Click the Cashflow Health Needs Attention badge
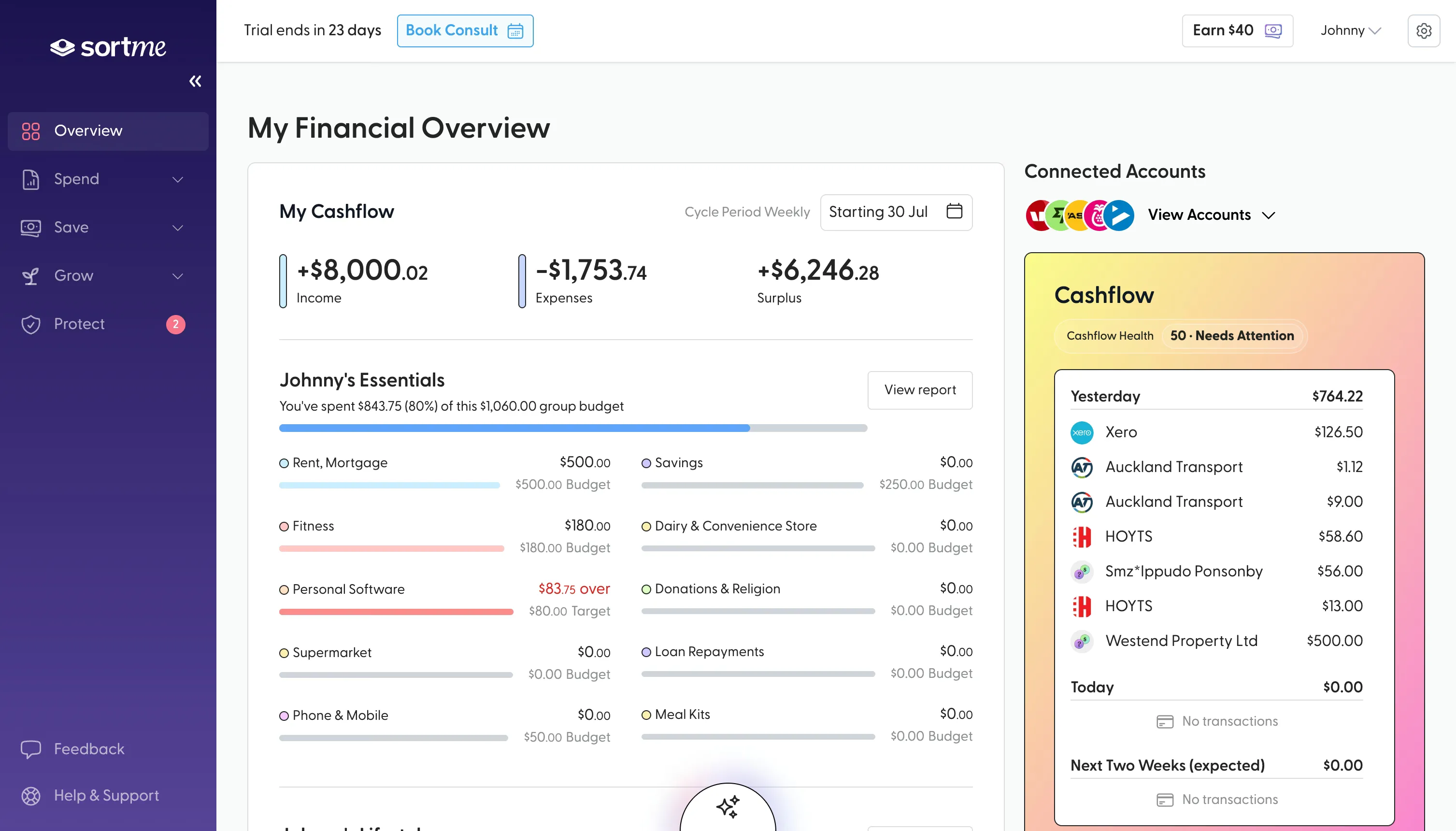Image resolution: width=1456 pixels, height=831 pixels. [1232, 336]
